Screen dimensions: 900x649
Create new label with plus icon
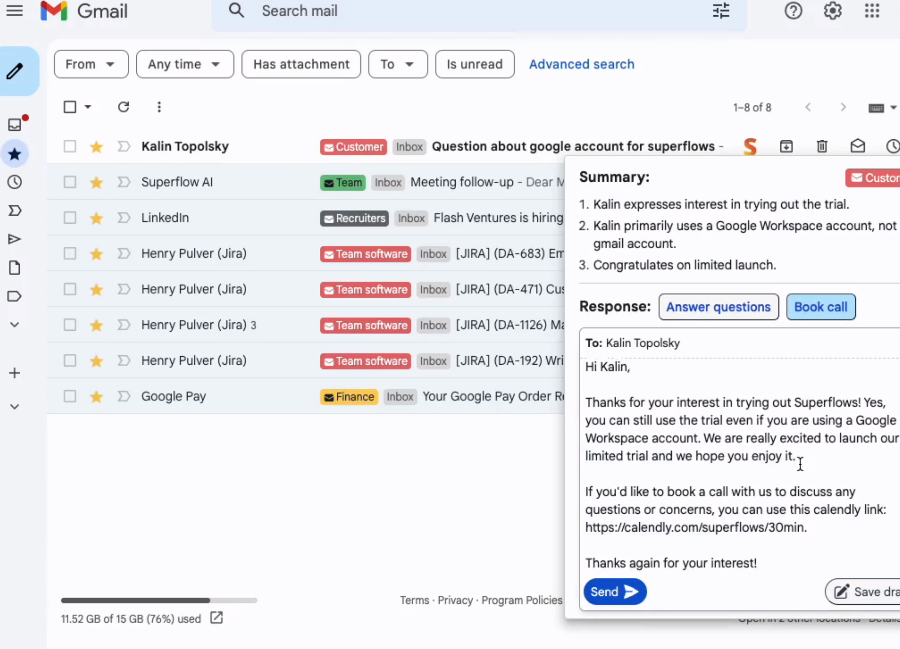pos(15,373)
